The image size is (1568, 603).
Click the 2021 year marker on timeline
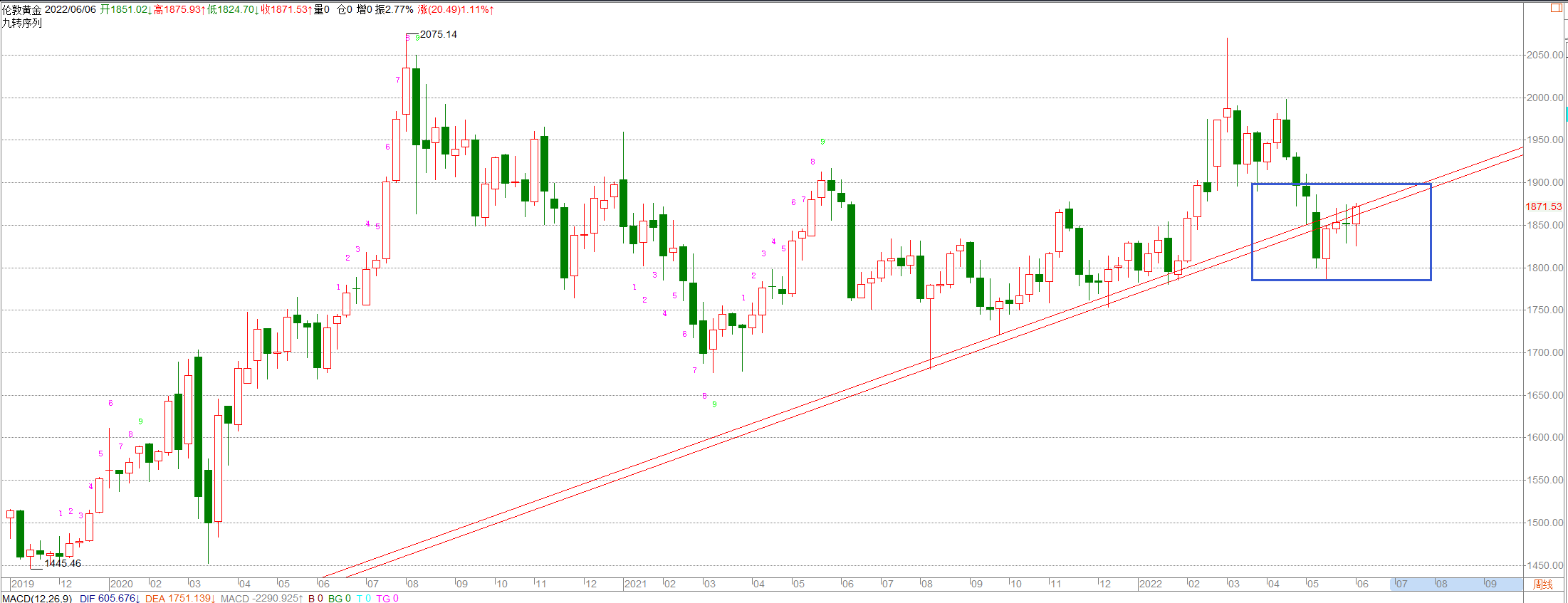(636, 584)
